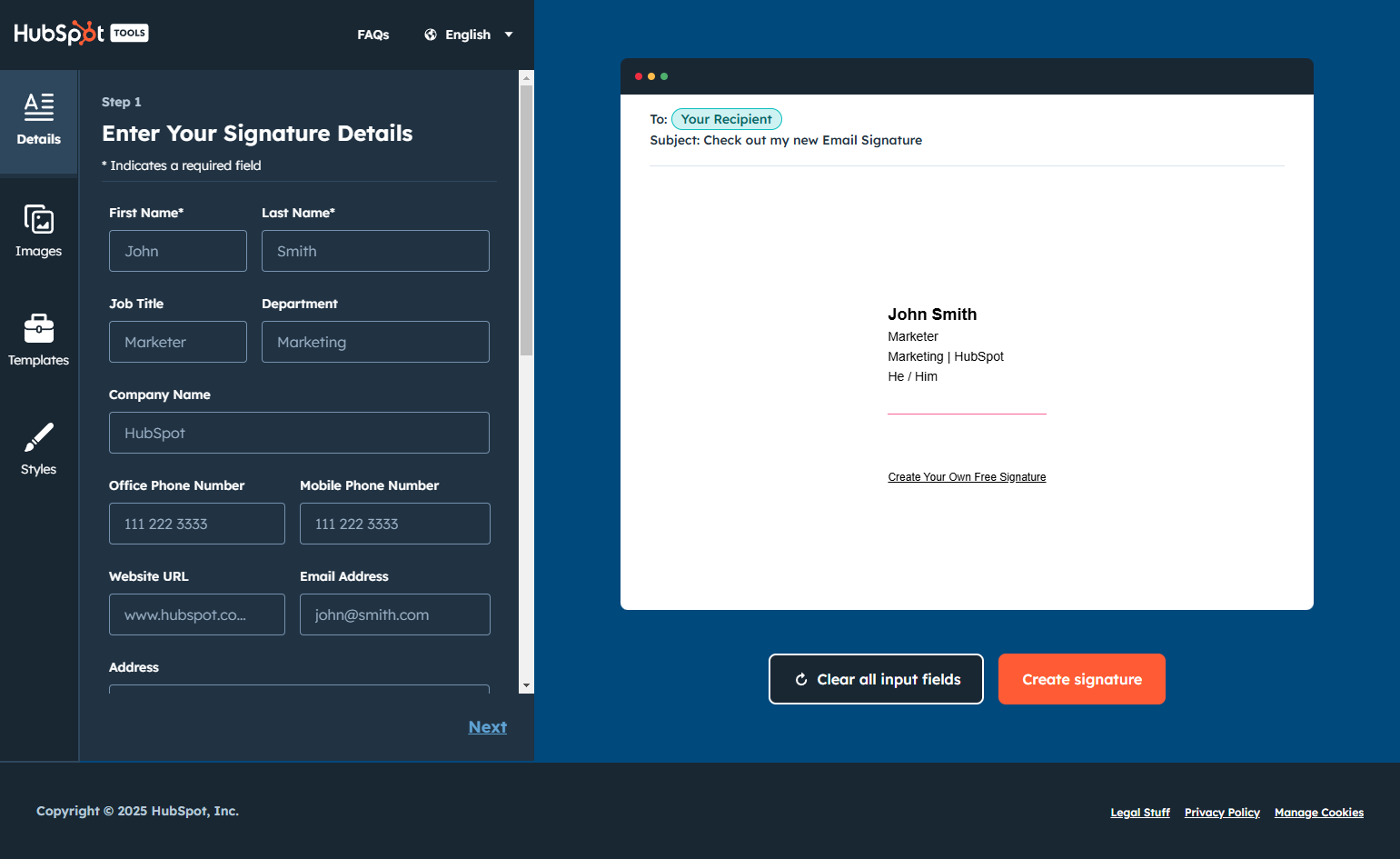The width and height of the screenshot is (1400, 859).
Task: Select the Email Address field
Action: (x=395, y=614)
